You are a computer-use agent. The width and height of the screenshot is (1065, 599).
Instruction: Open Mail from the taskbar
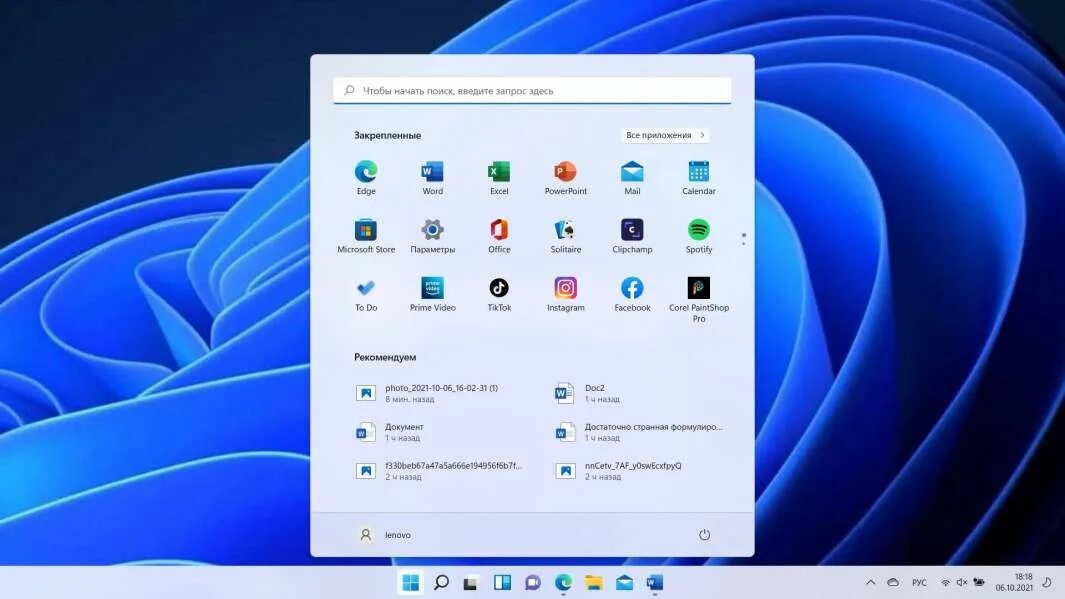[624, 583]
